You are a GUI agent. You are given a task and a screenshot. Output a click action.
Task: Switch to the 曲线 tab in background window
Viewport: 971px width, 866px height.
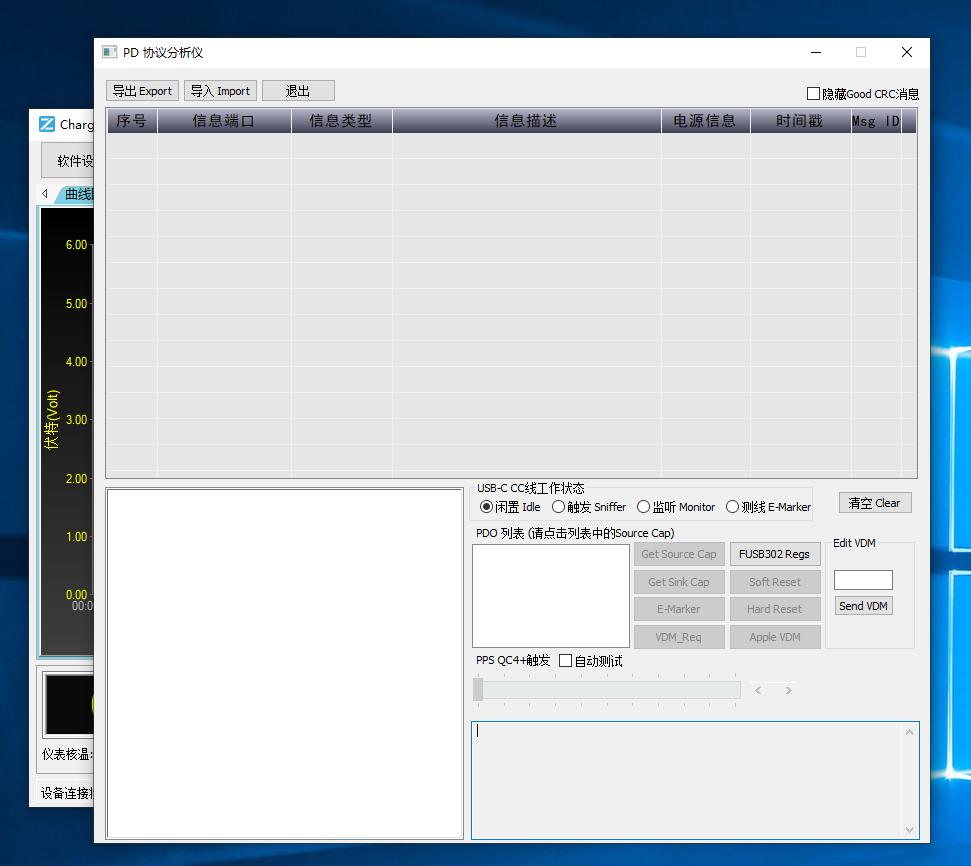[78, 194]
